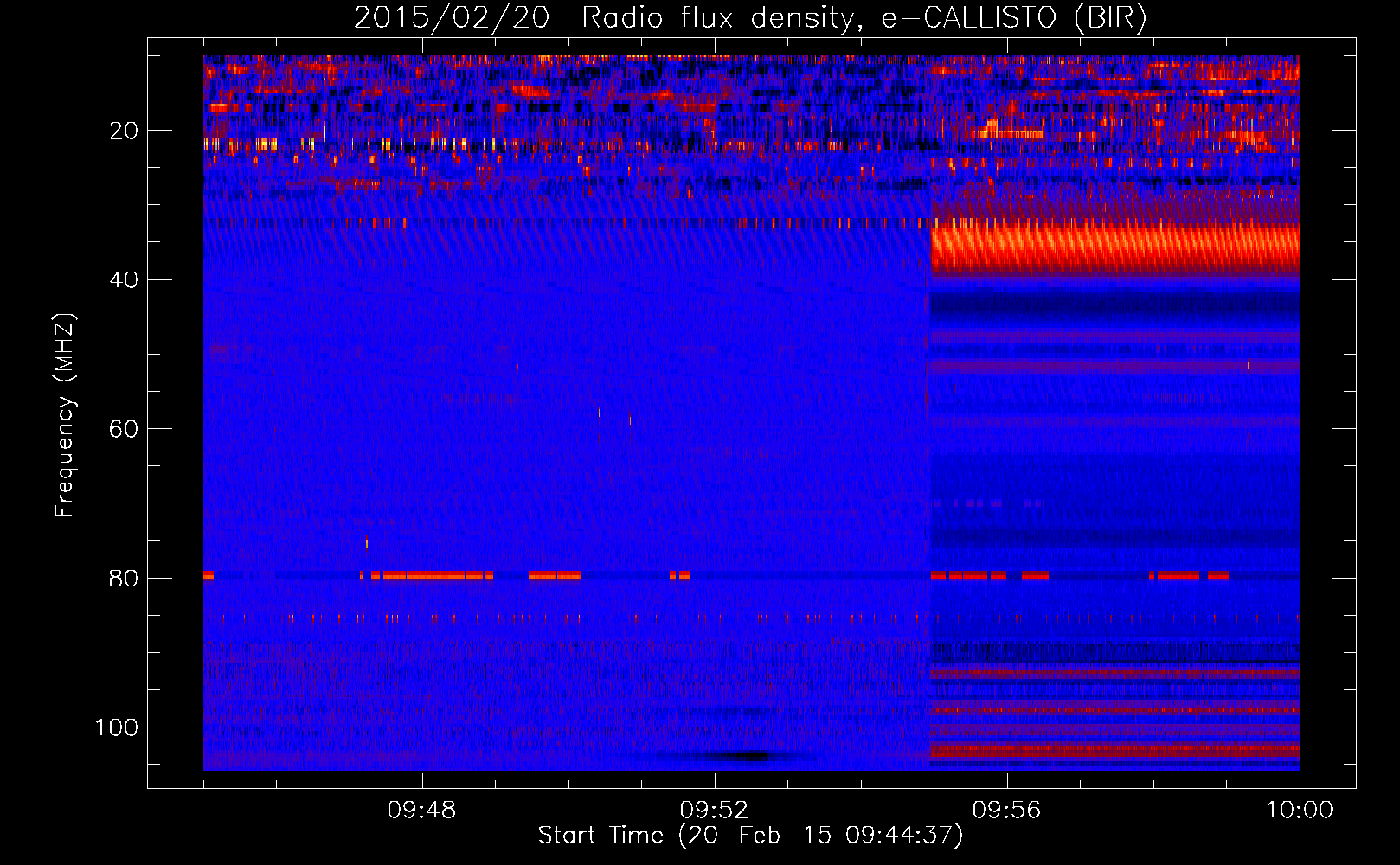Click the '40' frequency tick label
Screen dimensions: 1400x865
[x=124, y=280]
